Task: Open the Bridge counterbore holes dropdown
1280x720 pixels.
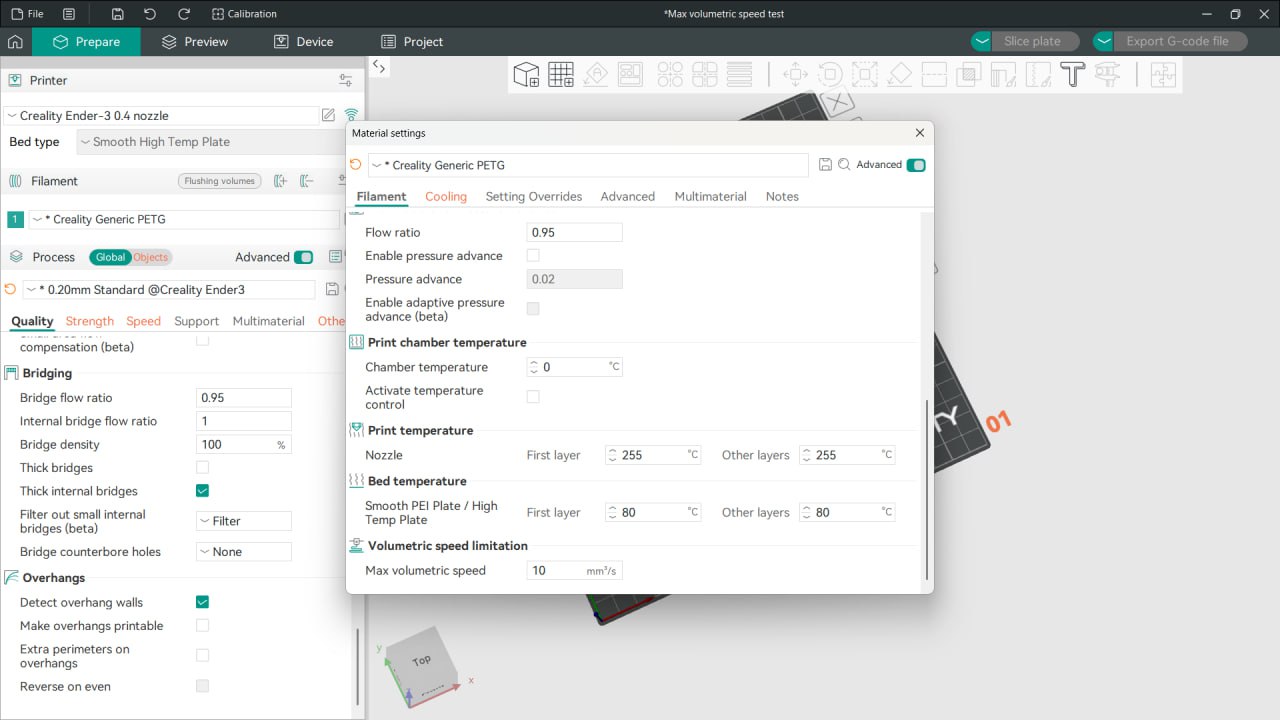Action: 244,552
